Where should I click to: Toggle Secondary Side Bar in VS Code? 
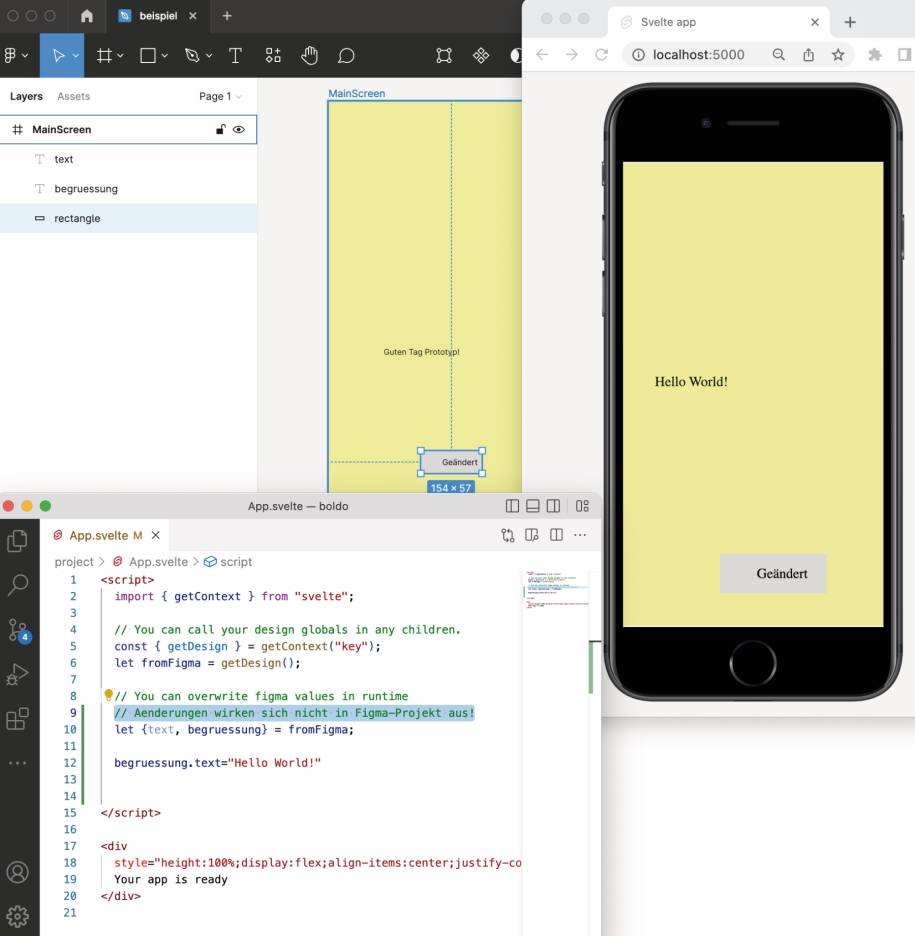(554, 506)
